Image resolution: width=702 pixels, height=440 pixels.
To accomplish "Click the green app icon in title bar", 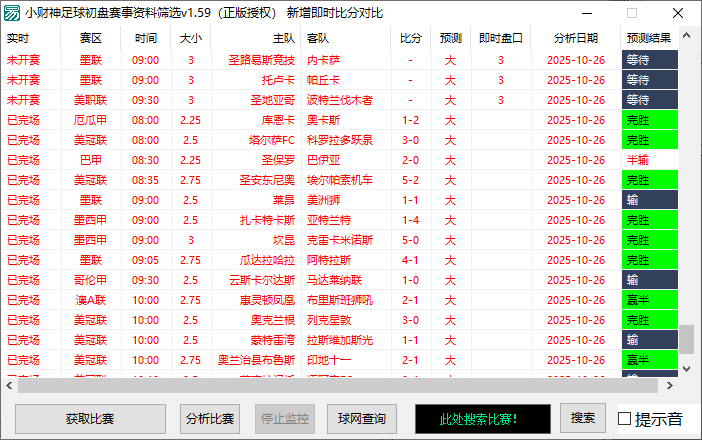I will (x=12, y=13).
